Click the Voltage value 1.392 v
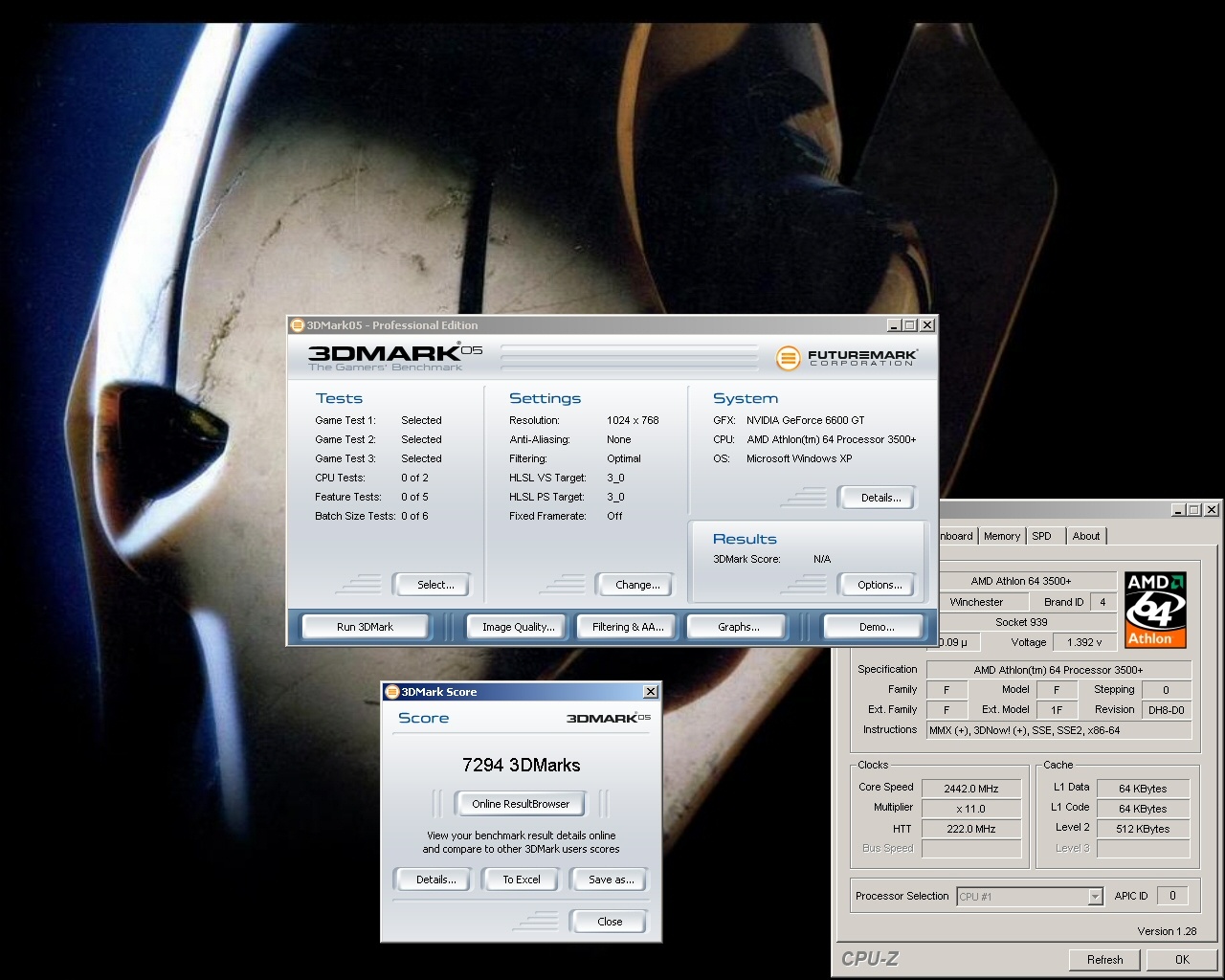 pyautogui.click(x=1084, y=642)
